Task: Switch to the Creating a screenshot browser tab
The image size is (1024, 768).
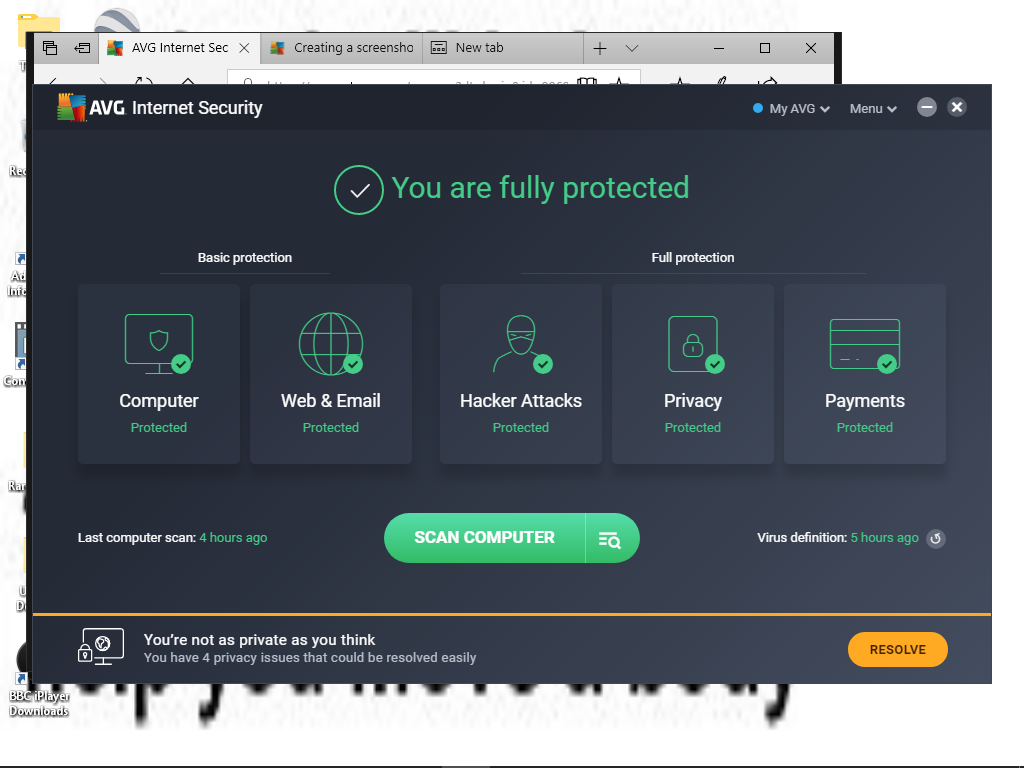Action: coord(342,48)
